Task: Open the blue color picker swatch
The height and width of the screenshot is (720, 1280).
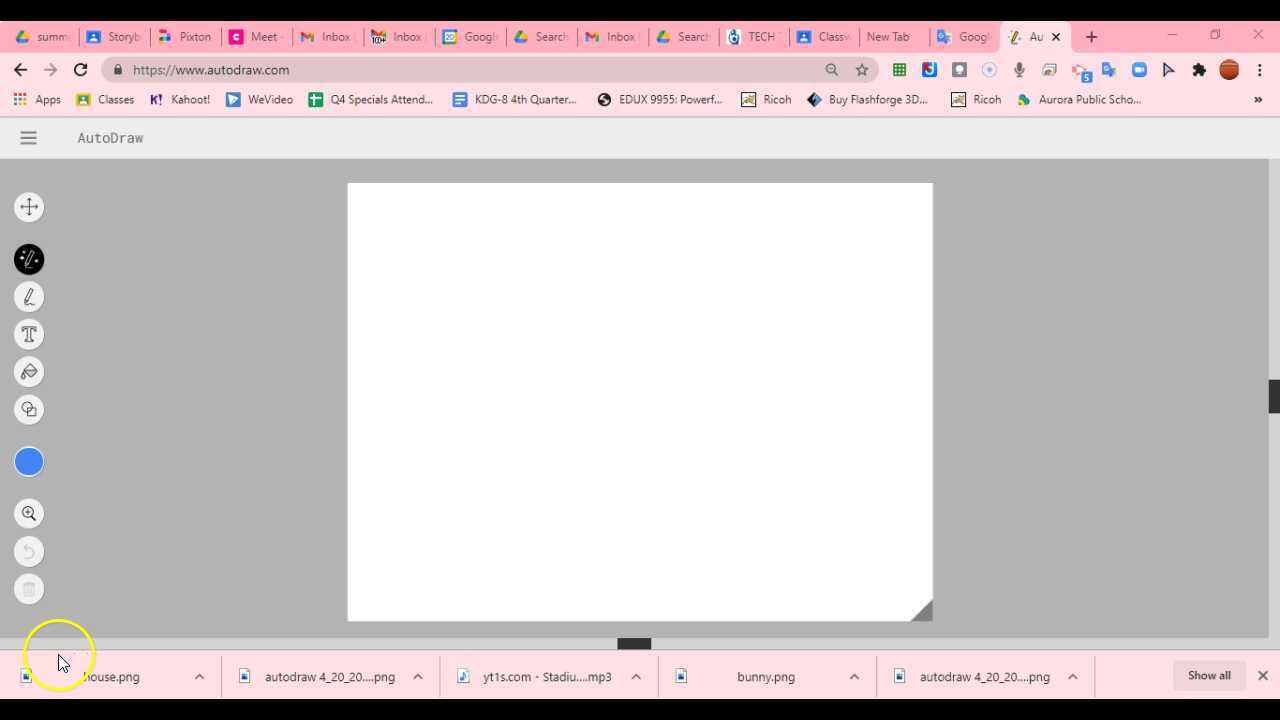Action: coord(28,461)
